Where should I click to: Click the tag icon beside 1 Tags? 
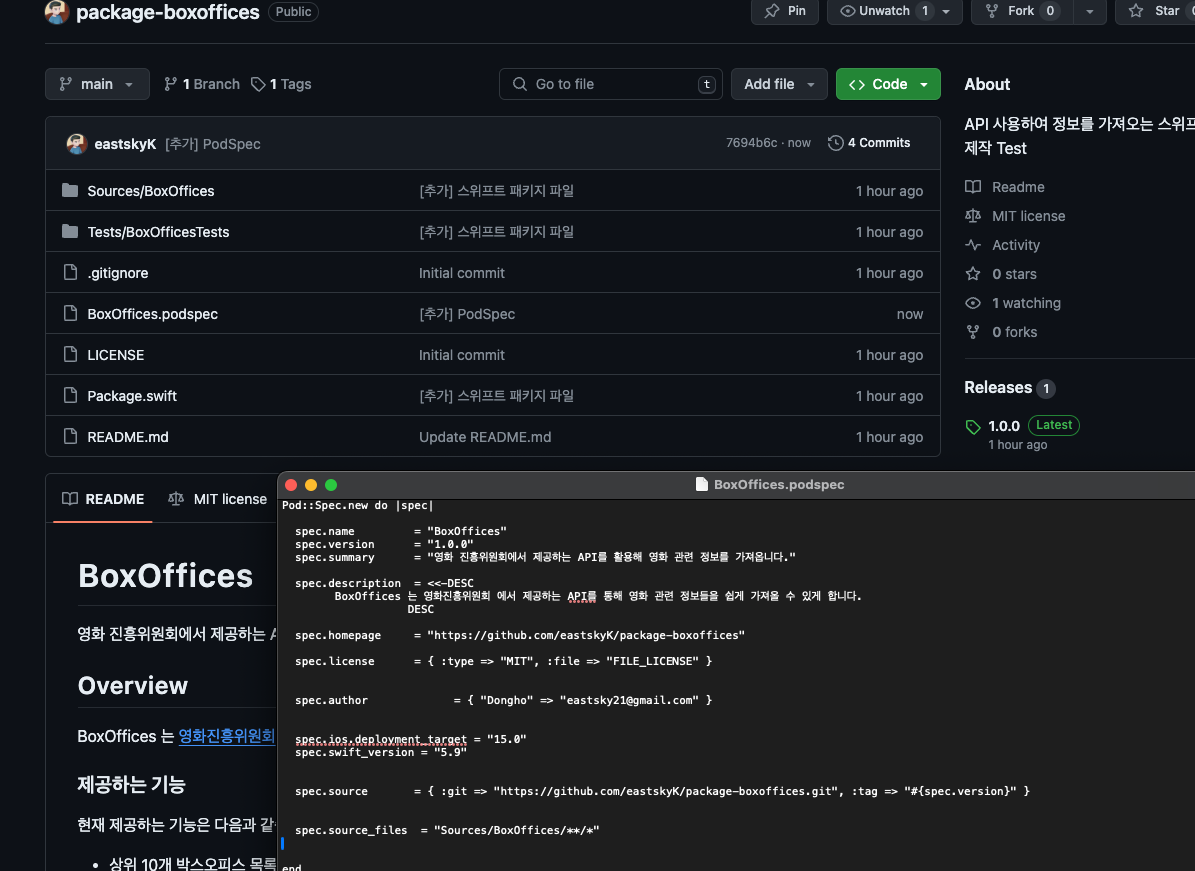pyautogui.click(x=258, y=84)
